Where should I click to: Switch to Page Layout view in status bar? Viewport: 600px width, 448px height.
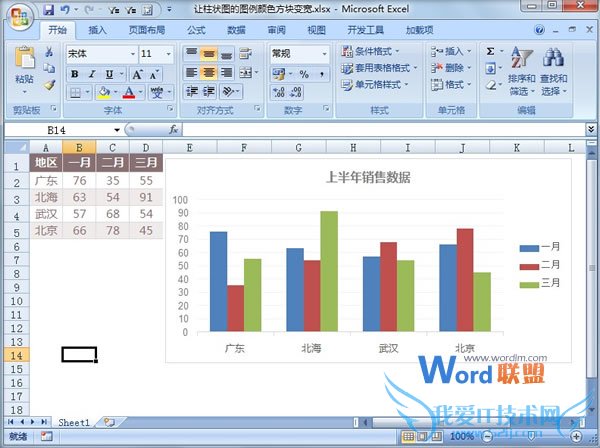click(x=422, y=436)
